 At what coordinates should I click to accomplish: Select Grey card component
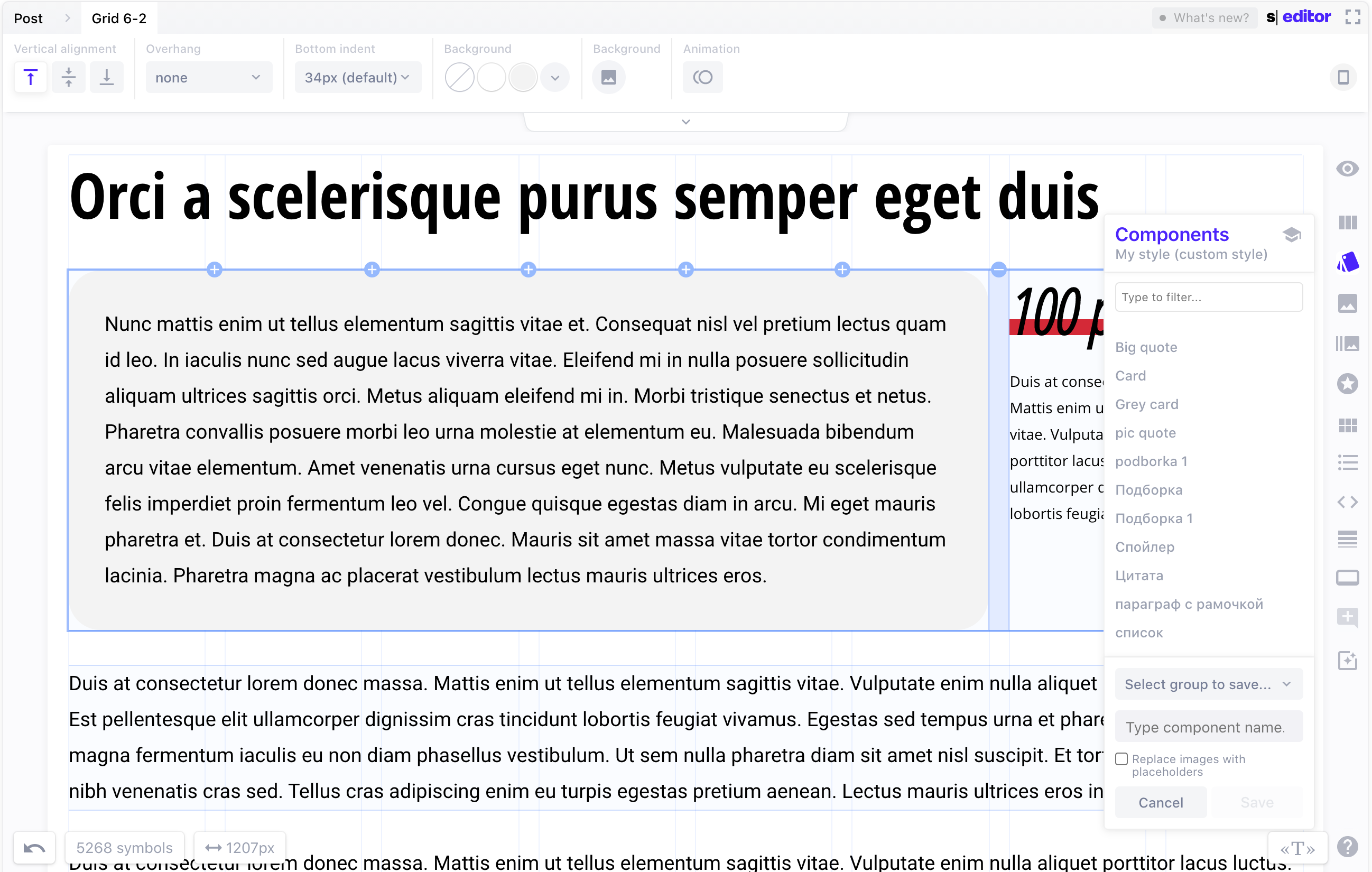(1146, 404)
